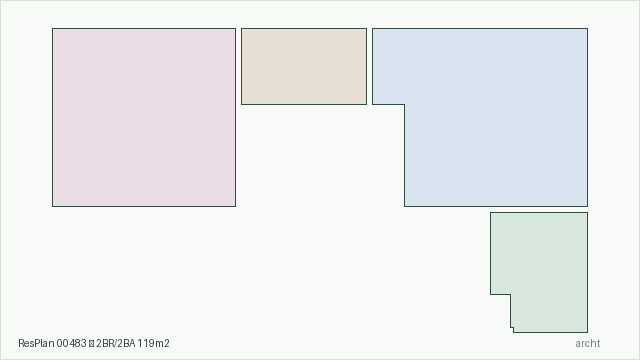Image resolution: width=640 pixels, height=360 pixels.
Task: Click the gap between beige and blue rooms
Action: tap(369, 67)
